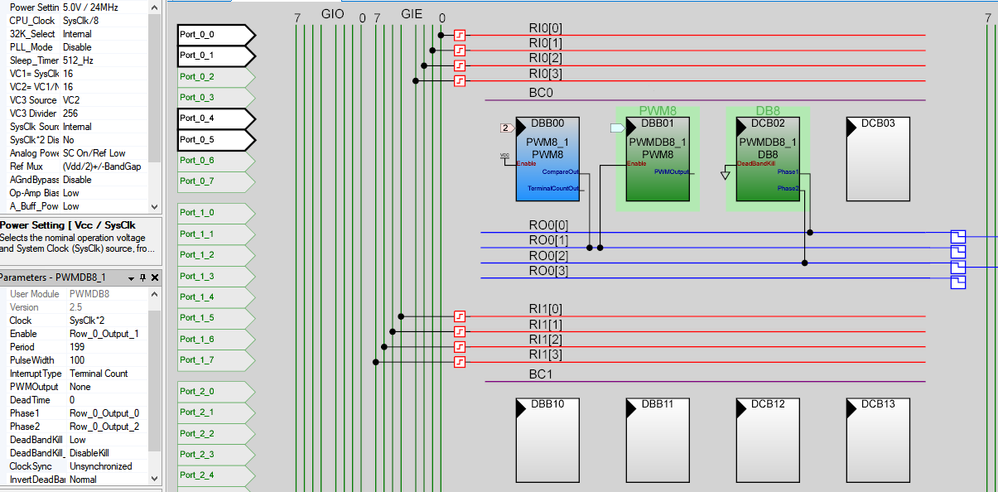Close the Parameters - PWMDB8_1 panel
The height and width of the screenshot is (492, 998).
155,278
